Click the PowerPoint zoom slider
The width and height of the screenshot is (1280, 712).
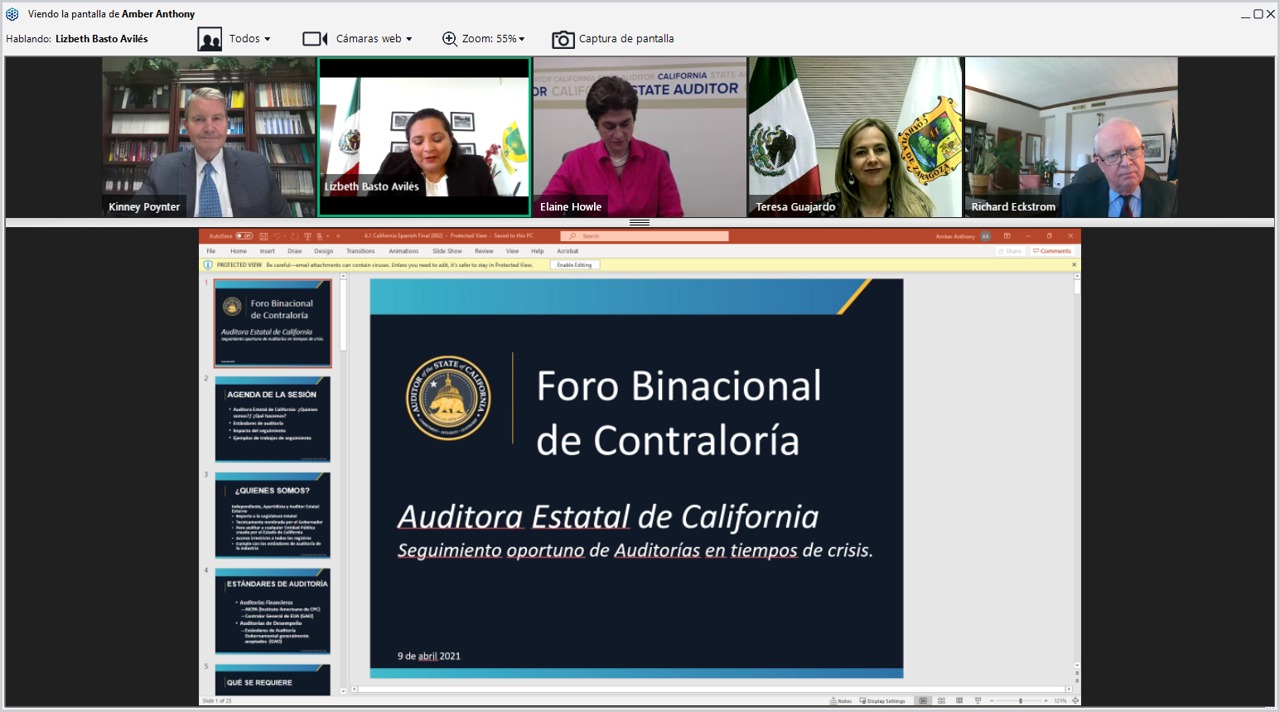pyautogui.click(x=1020, y=701)
